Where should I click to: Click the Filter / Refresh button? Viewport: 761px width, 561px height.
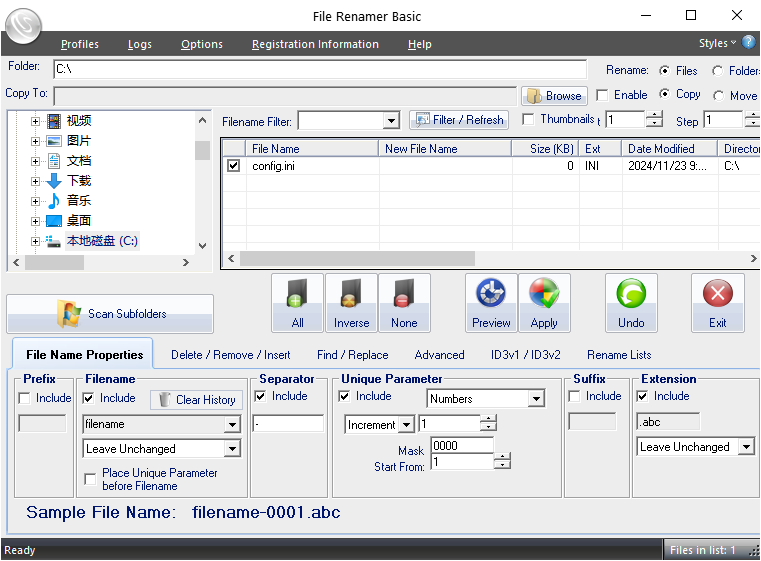[459, 120]
